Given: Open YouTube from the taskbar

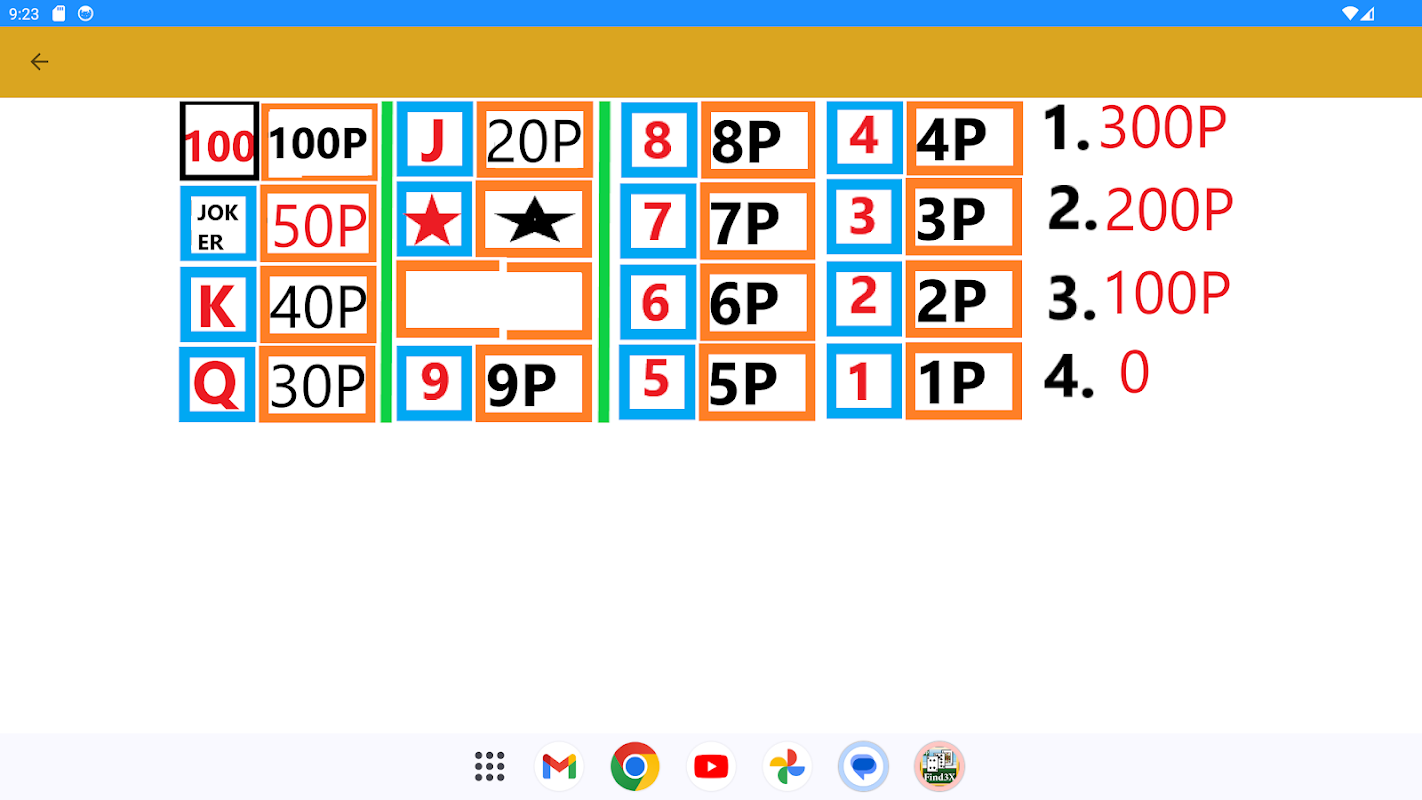Looking at the screenshot, I should pos(711,767).
